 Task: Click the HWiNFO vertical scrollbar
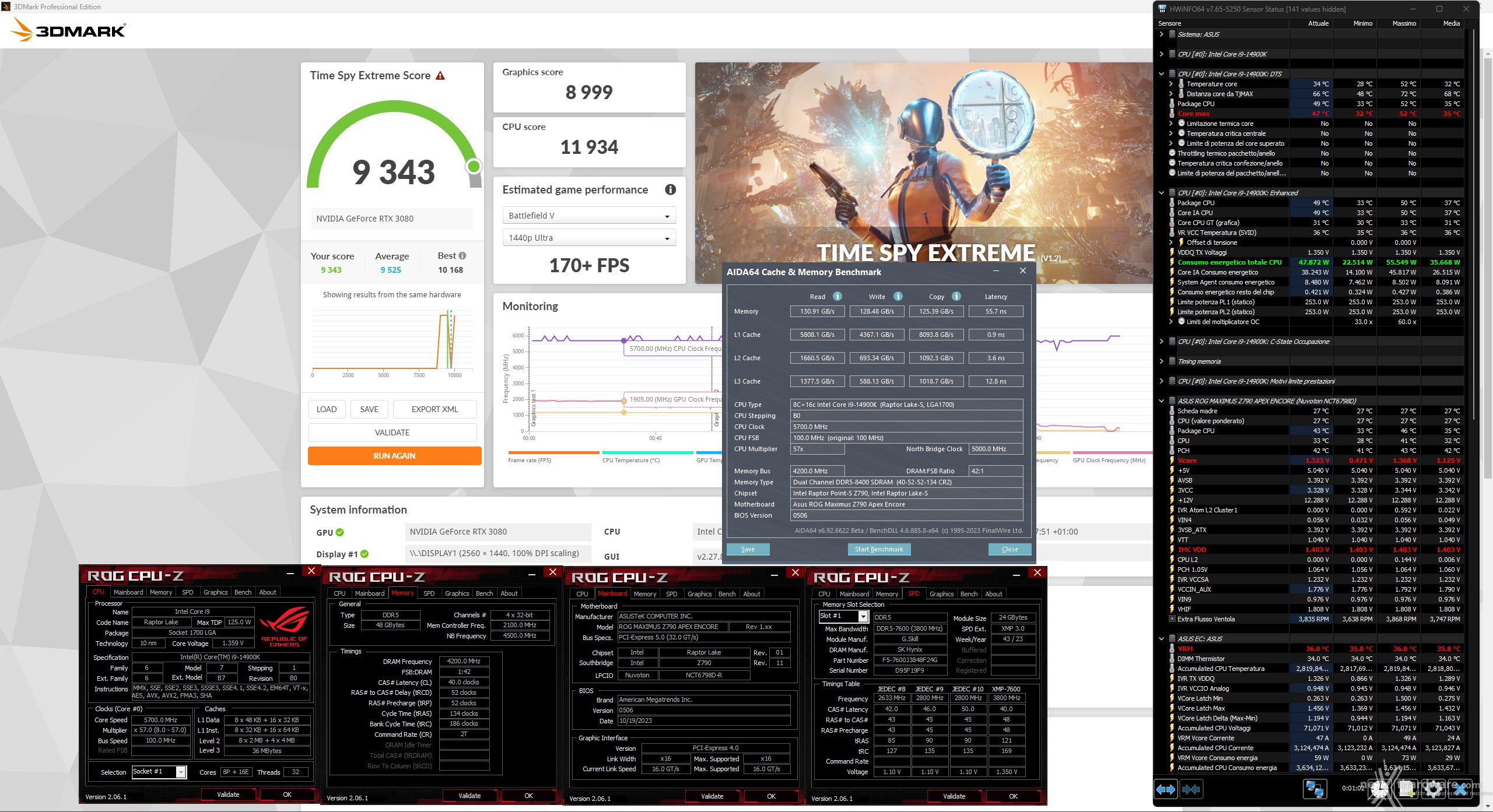pos(1474,224)
